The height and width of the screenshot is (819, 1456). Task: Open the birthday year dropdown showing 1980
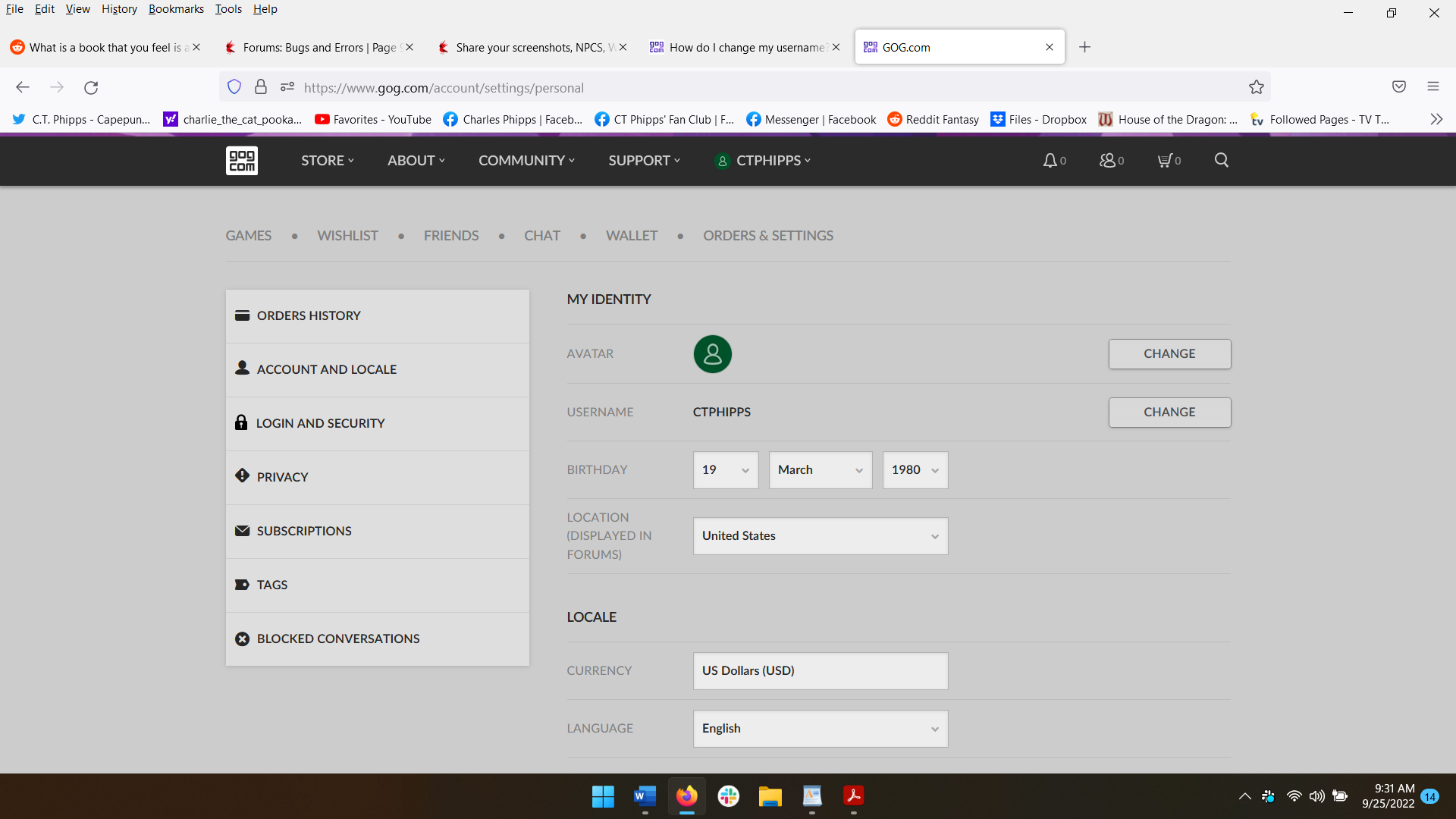[x=915, y=470]
